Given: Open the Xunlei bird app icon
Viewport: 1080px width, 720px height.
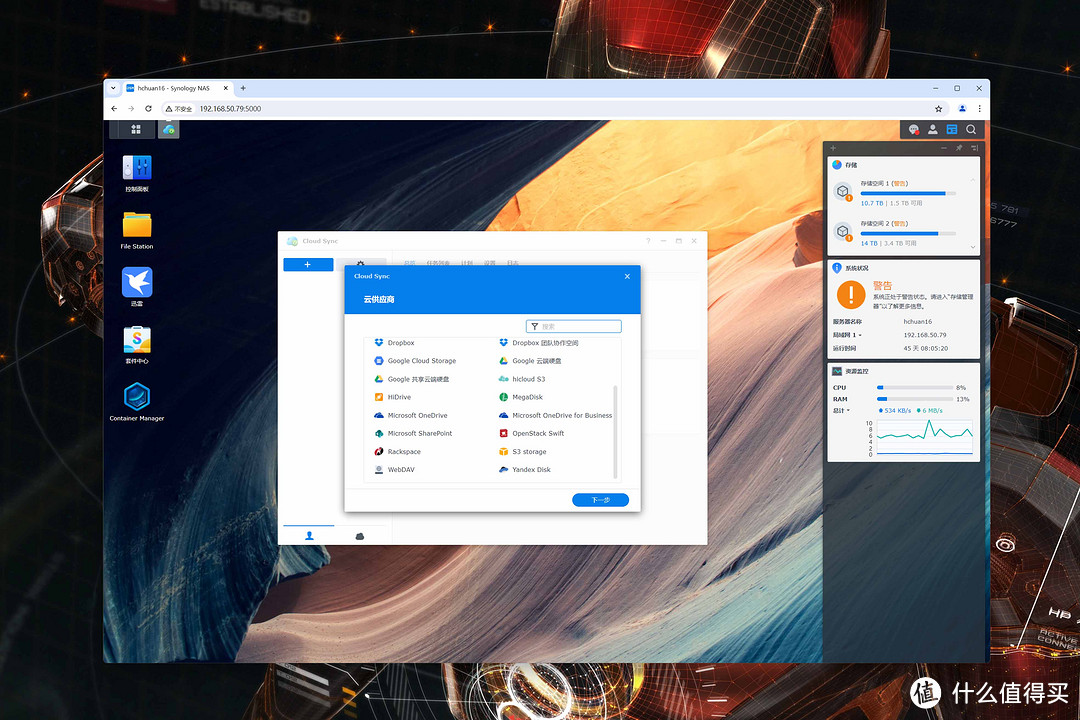Looking at the screenshot, I should (137, 283).
